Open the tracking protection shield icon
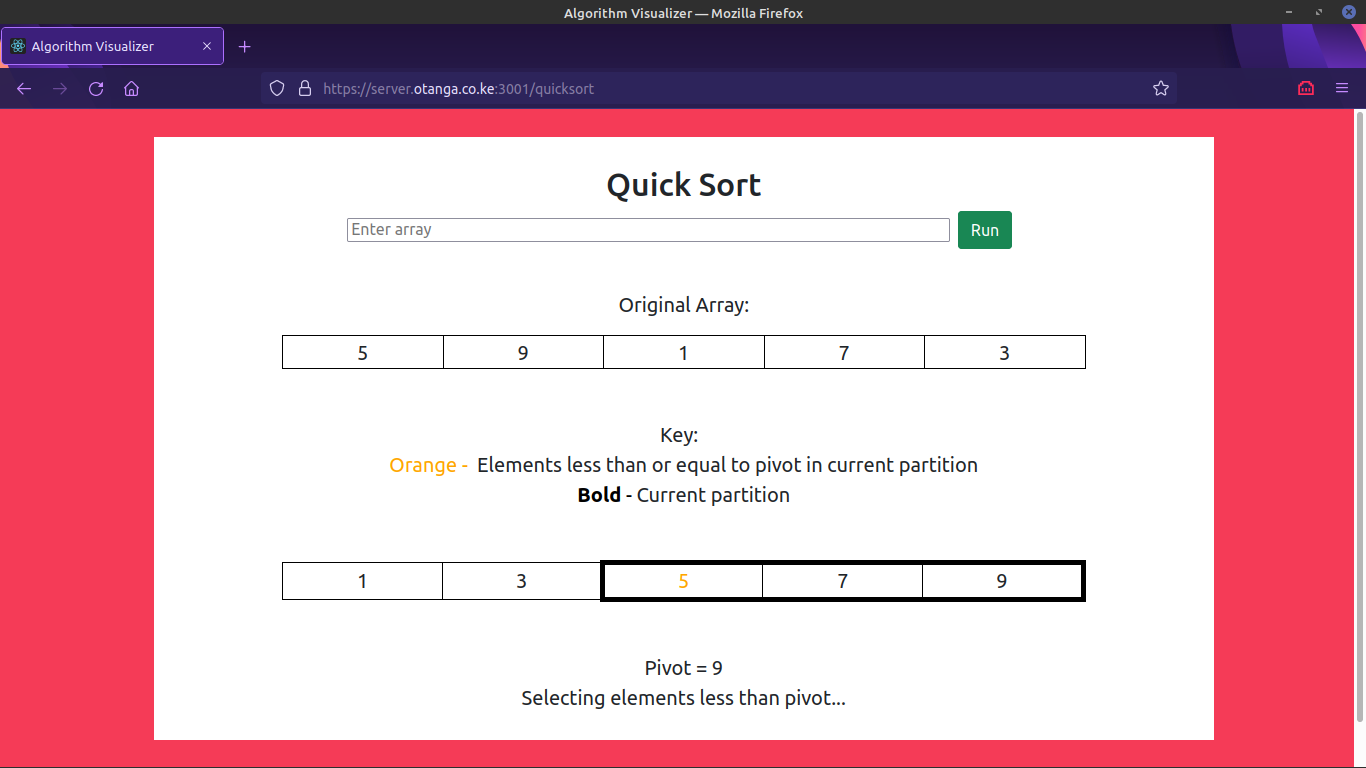Screen dimensions: 1366x768 (278, 89)
